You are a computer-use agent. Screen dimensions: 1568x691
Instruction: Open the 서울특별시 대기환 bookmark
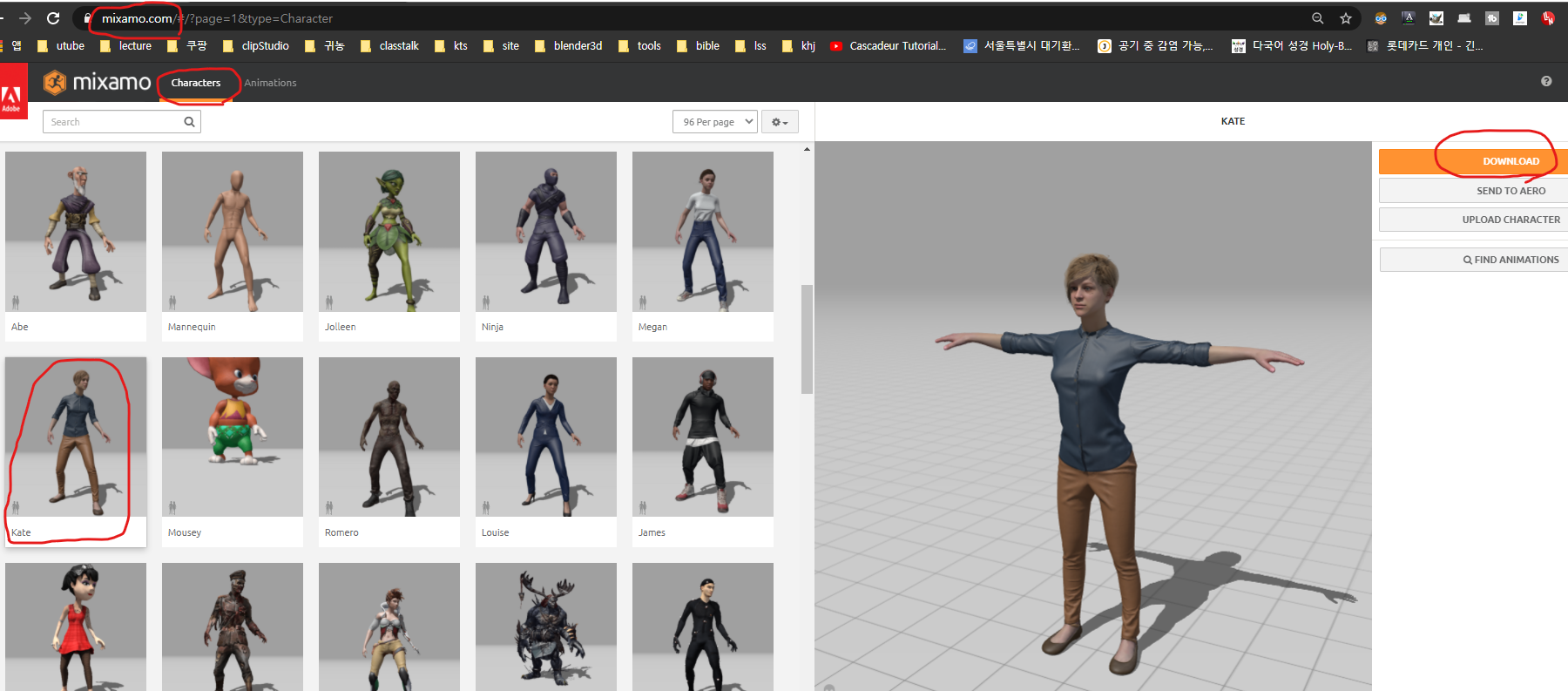(x=1022, y=46)
